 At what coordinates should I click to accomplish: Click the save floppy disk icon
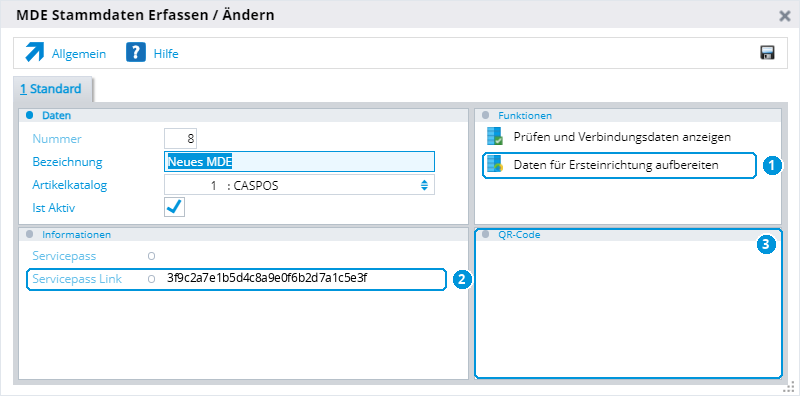tap(767, 53)
